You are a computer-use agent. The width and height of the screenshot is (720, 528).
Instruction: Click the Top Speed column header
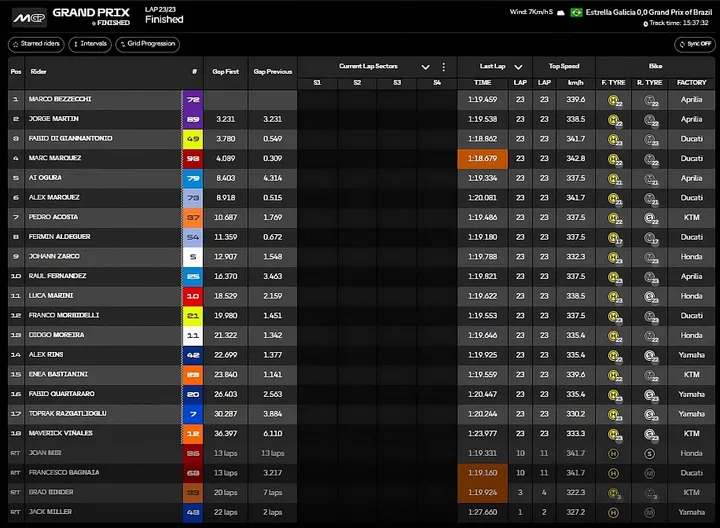tap(564, 66)
